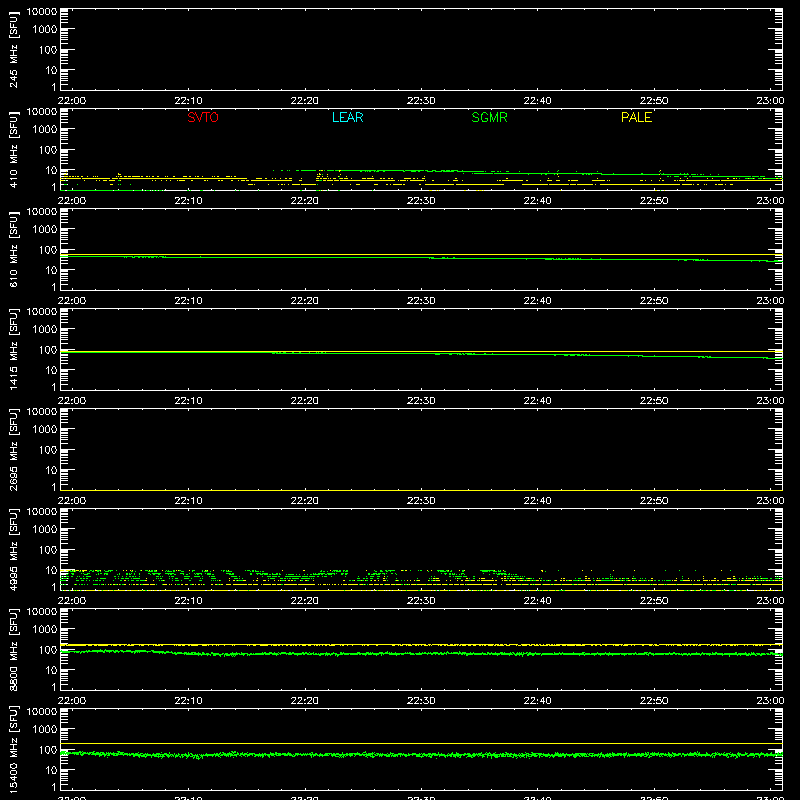Image resolution: width=800 pixels, height=800 pixels.
Task: Click 22:10 time label below 2695 MHz panel
Action: click(188, 501)
